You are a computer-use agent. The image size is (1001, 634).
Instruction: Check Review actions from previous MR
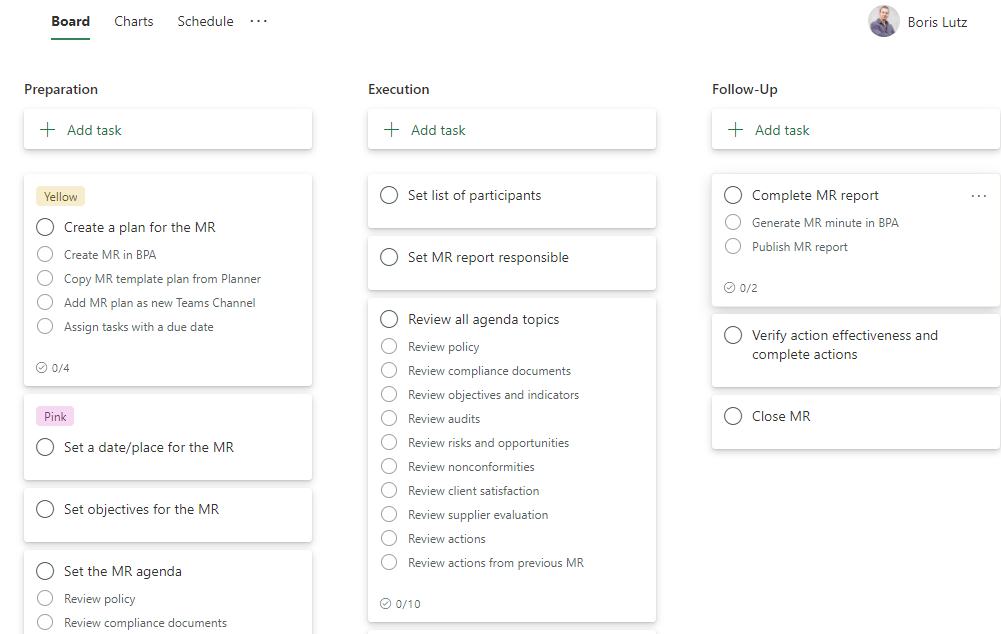(x=389, y=562)
